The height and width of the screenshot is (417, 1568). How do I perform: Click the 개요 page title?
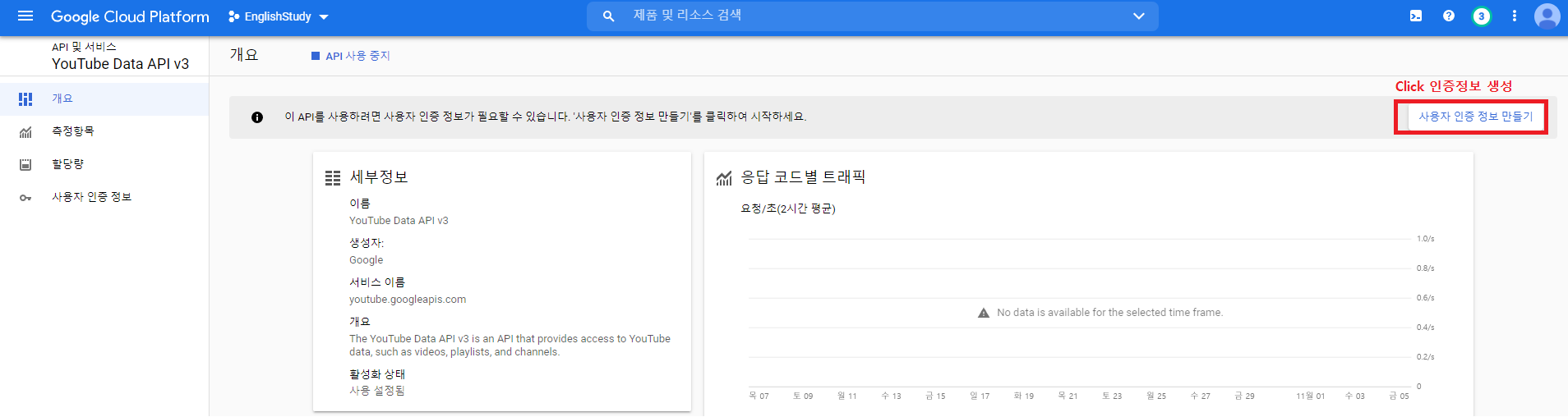244,55
